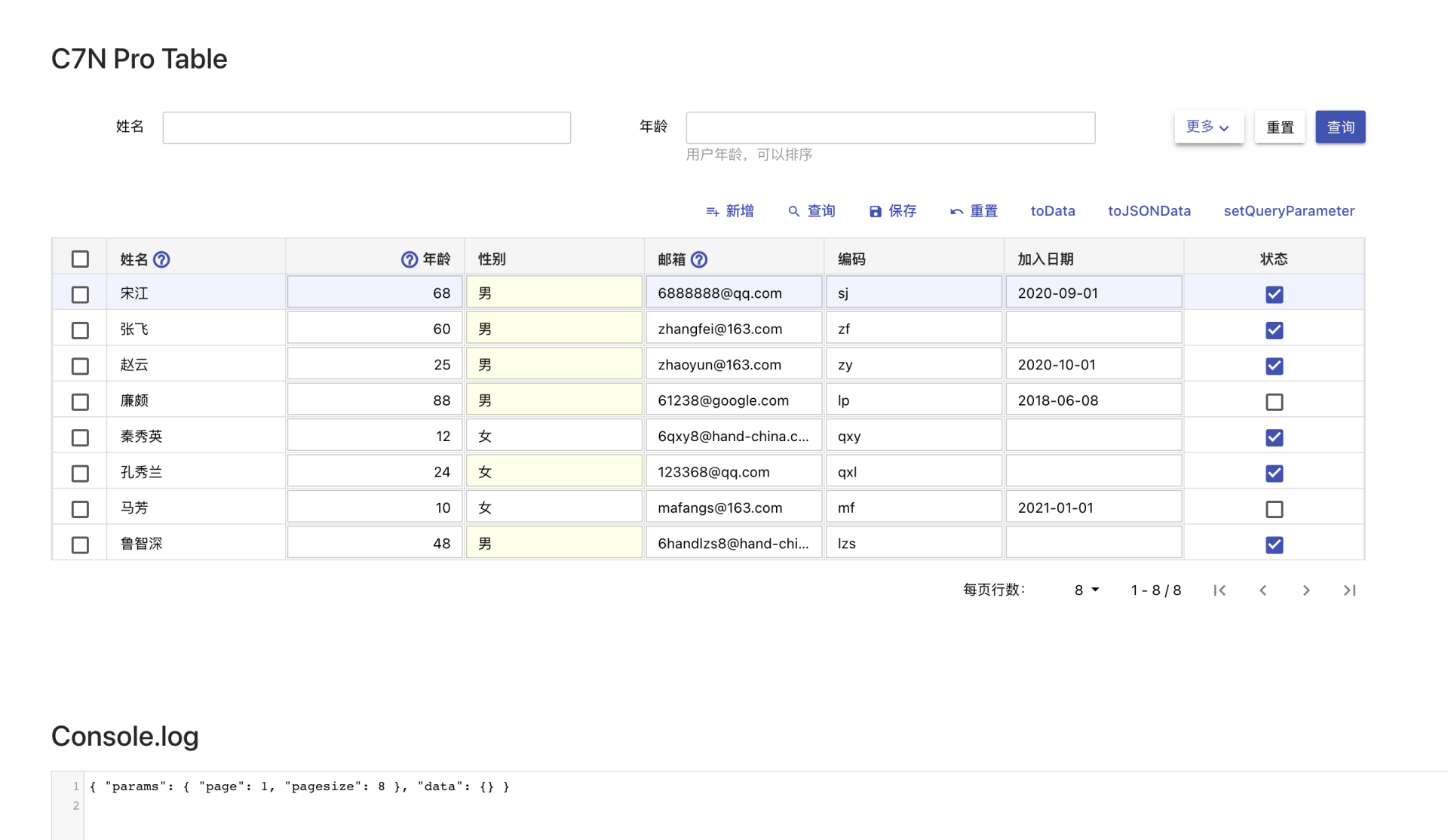Uncheck the 状态 checkbox for 宋江
Screen dimensions: 1448x840
click(x=1275, y=295)
